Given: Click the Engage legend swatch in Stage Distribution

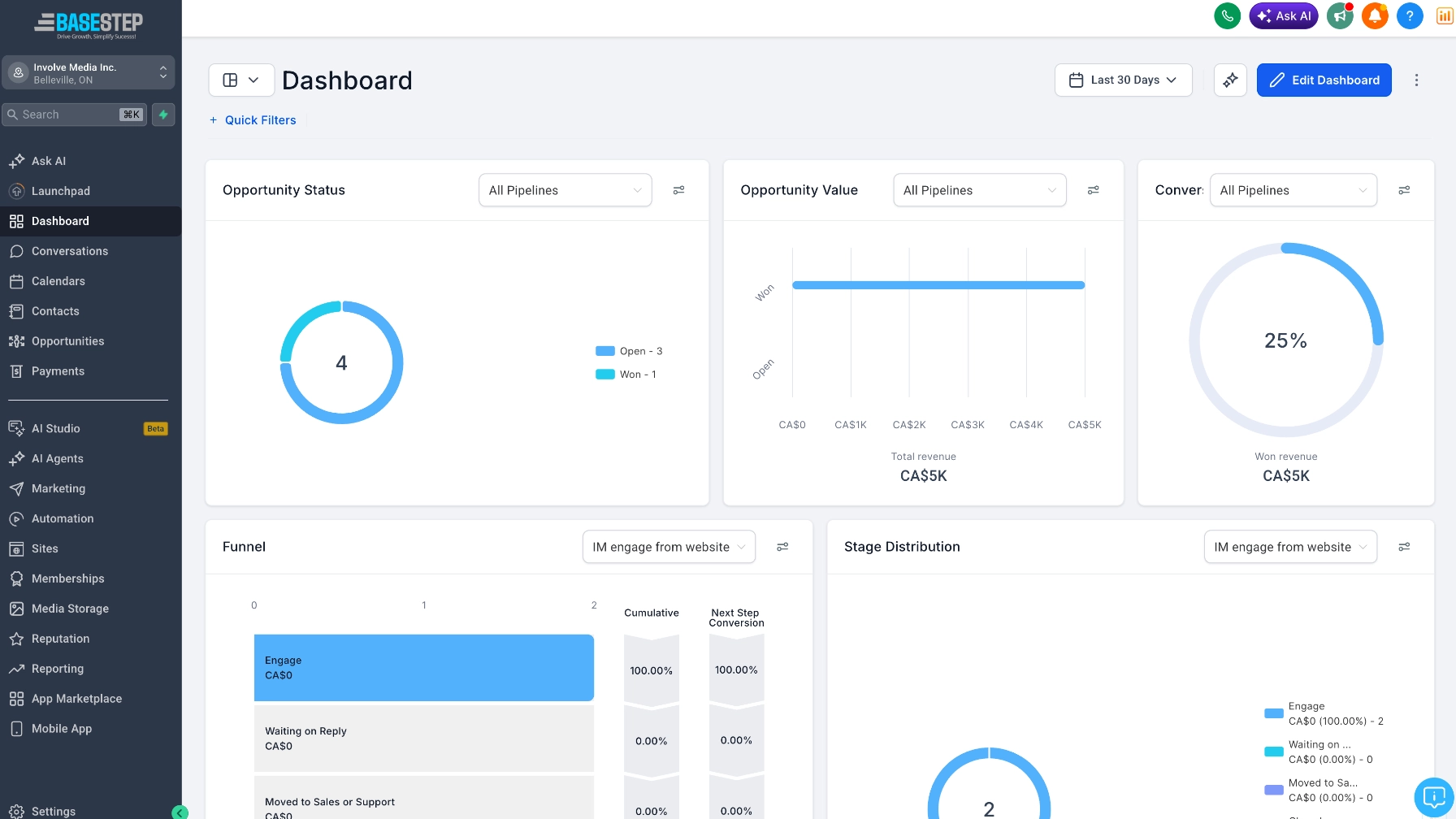Looking at the screenshot, I should point(1274,713).
